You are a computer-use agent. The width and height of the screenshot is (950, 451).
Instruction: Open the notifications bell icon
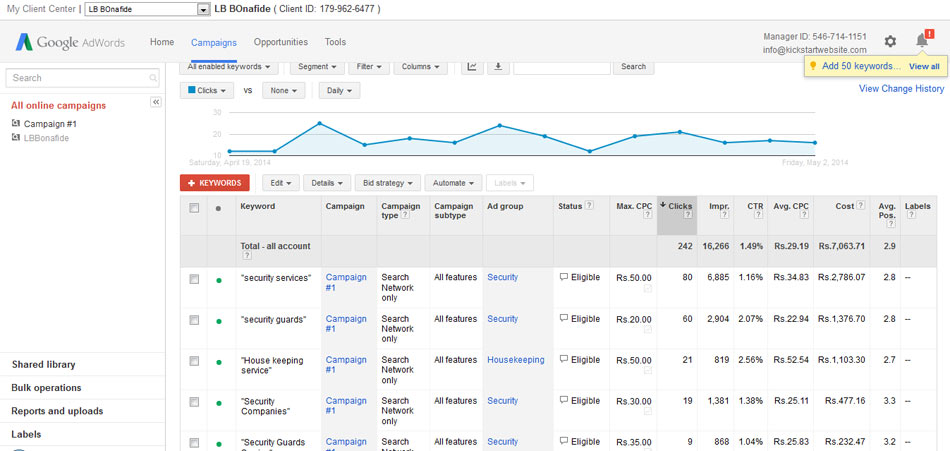click(923, 40)
